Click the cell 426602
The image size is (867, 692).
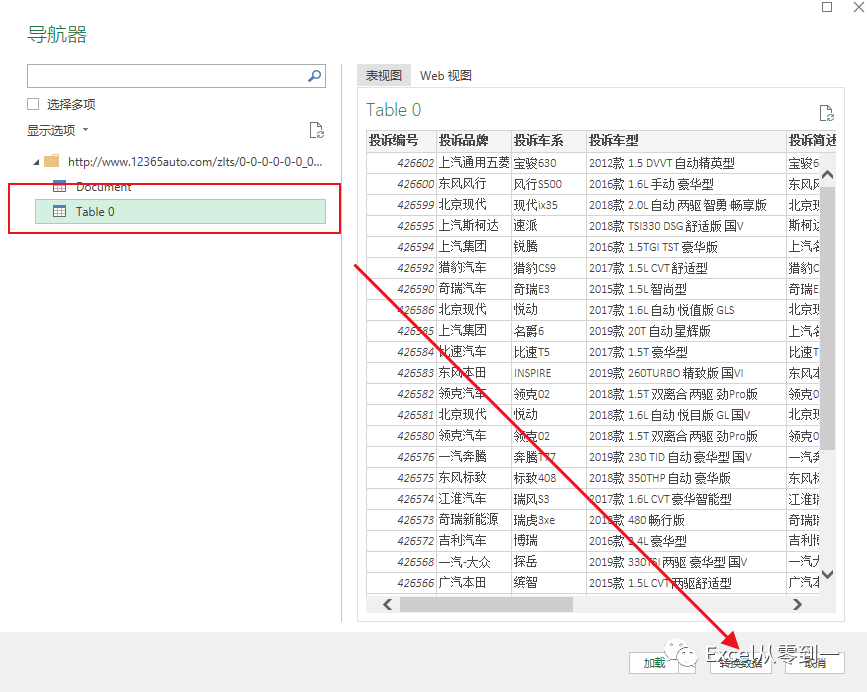(401, 163)
